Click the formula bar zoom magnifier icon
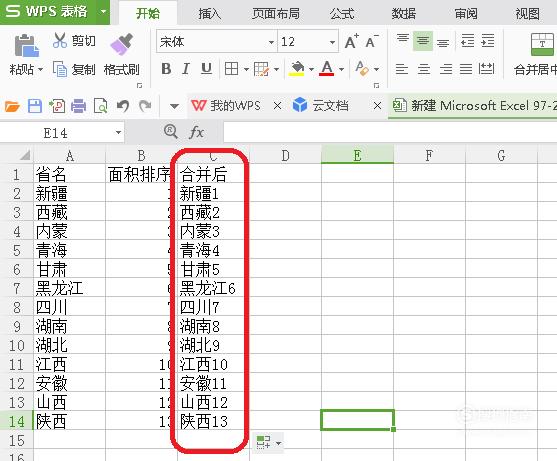The height and width of the screenshot is (461, 557). [x=171, y=131]
